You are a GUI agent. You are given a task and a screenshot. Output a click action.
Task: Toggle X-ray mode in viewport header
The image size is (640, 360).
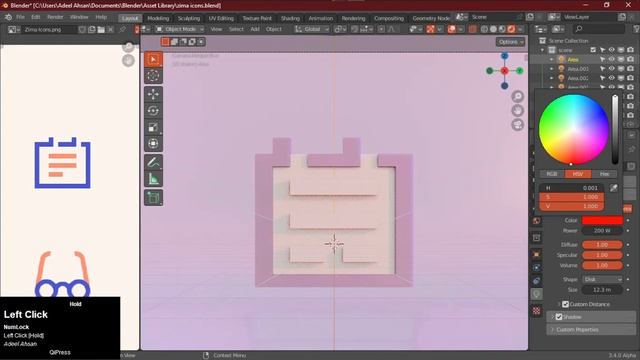click(x=472, y=29)
